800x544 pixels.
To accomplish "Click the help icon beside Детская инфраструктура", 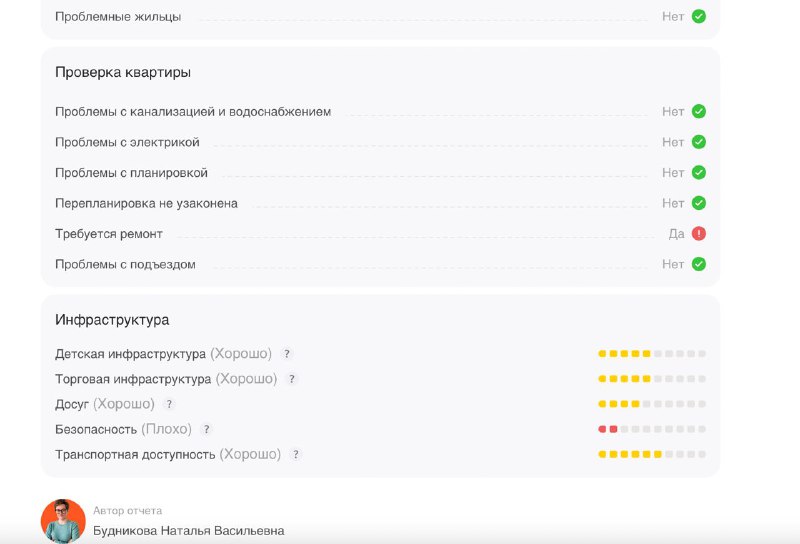I will [286, 354].
